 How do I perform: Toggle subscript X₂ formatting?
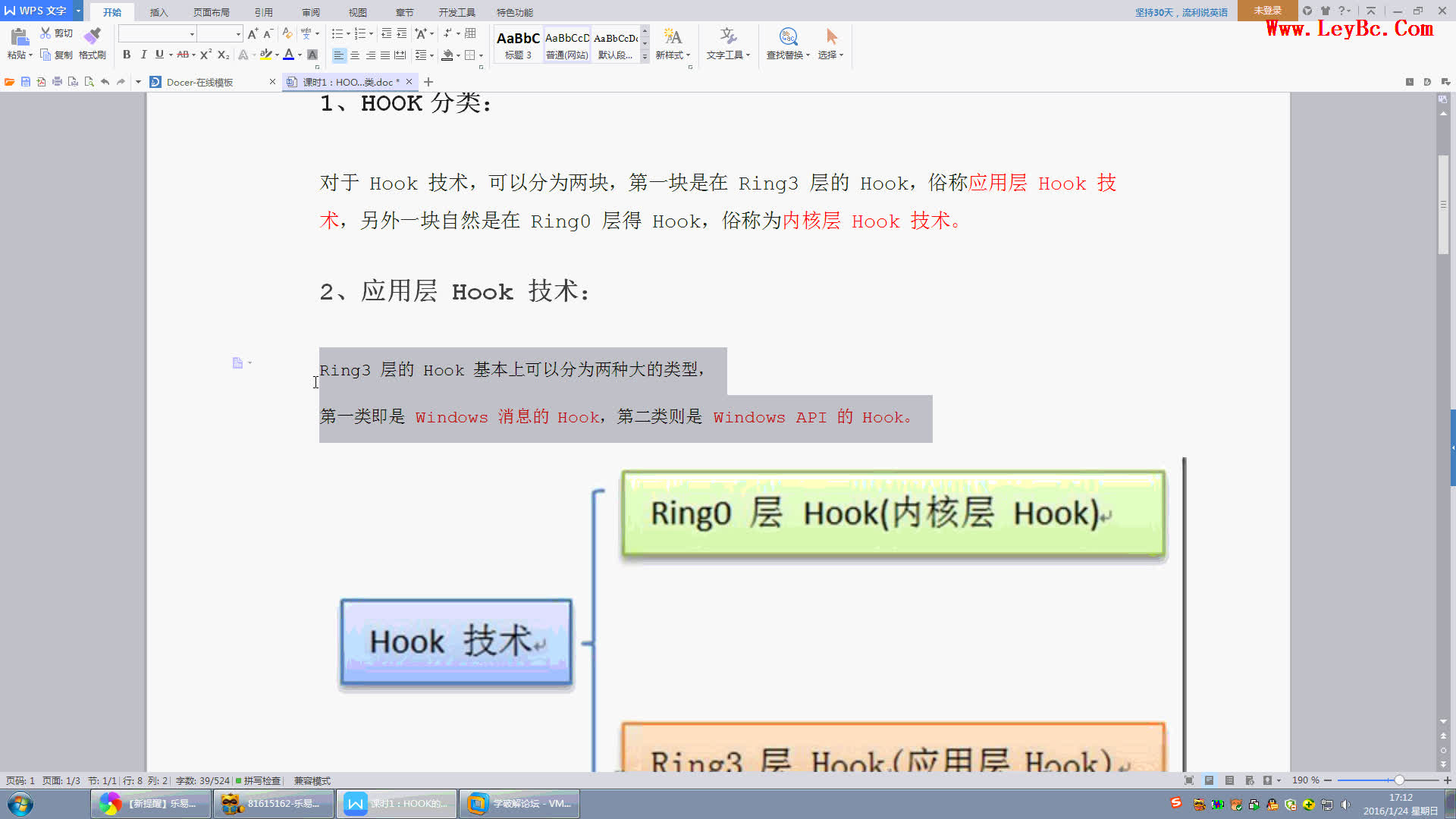pyautogui.click(x=223, y=55)
